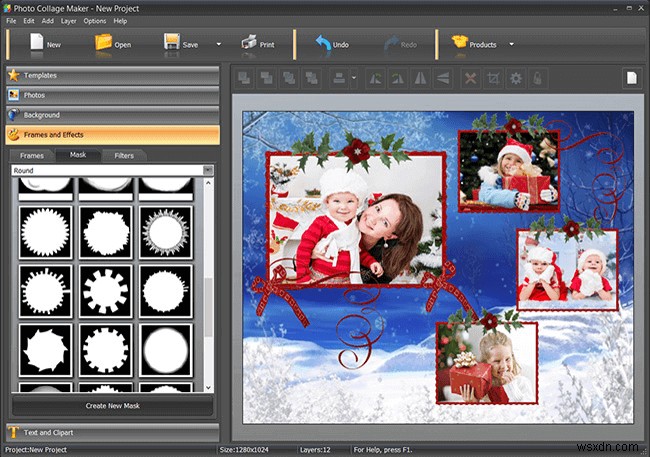Delete selected item with red X icon

[471, 79]
